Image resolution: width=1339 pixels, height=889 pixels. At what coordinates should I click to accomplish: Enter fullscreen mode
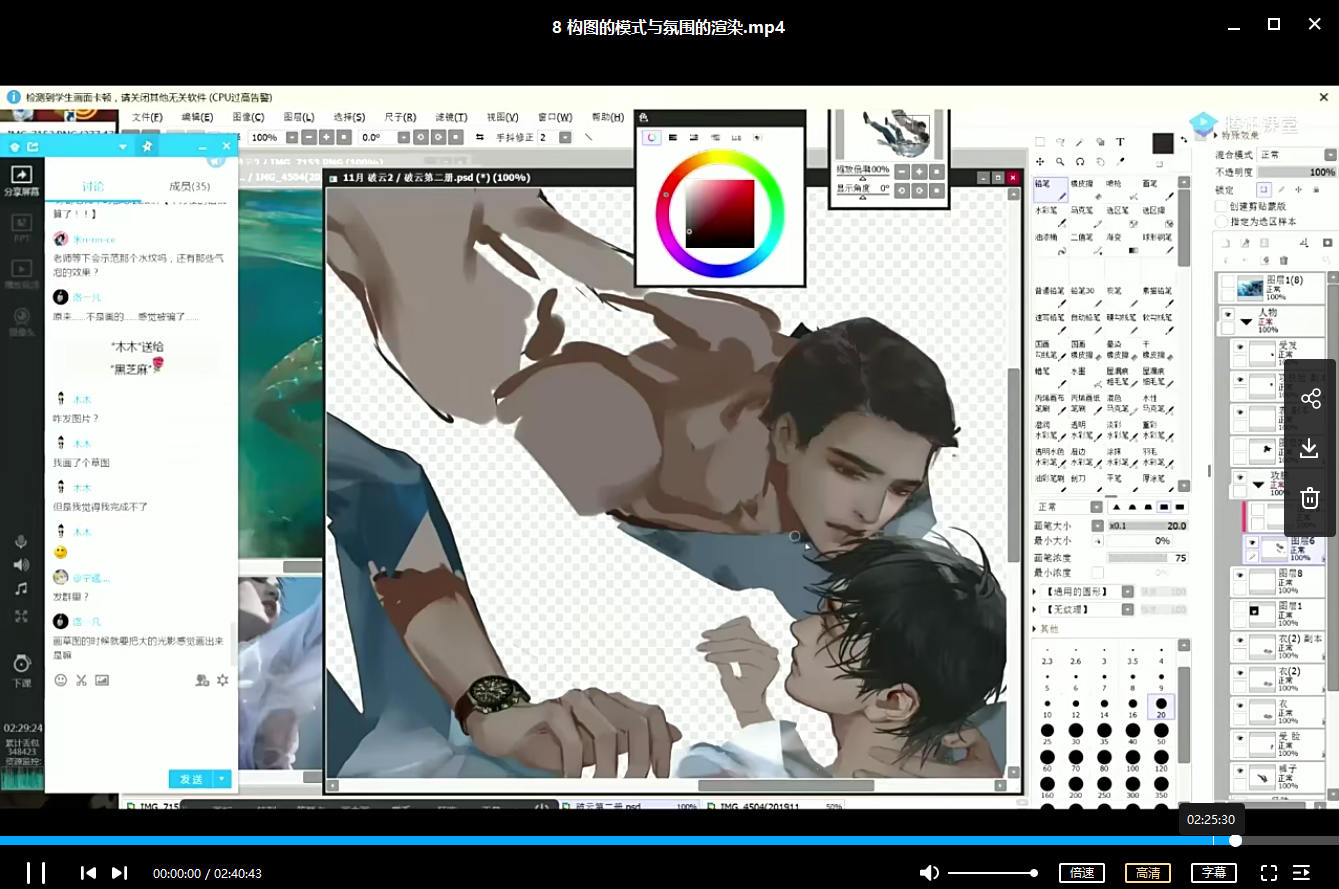click(x=1269, y=873)
